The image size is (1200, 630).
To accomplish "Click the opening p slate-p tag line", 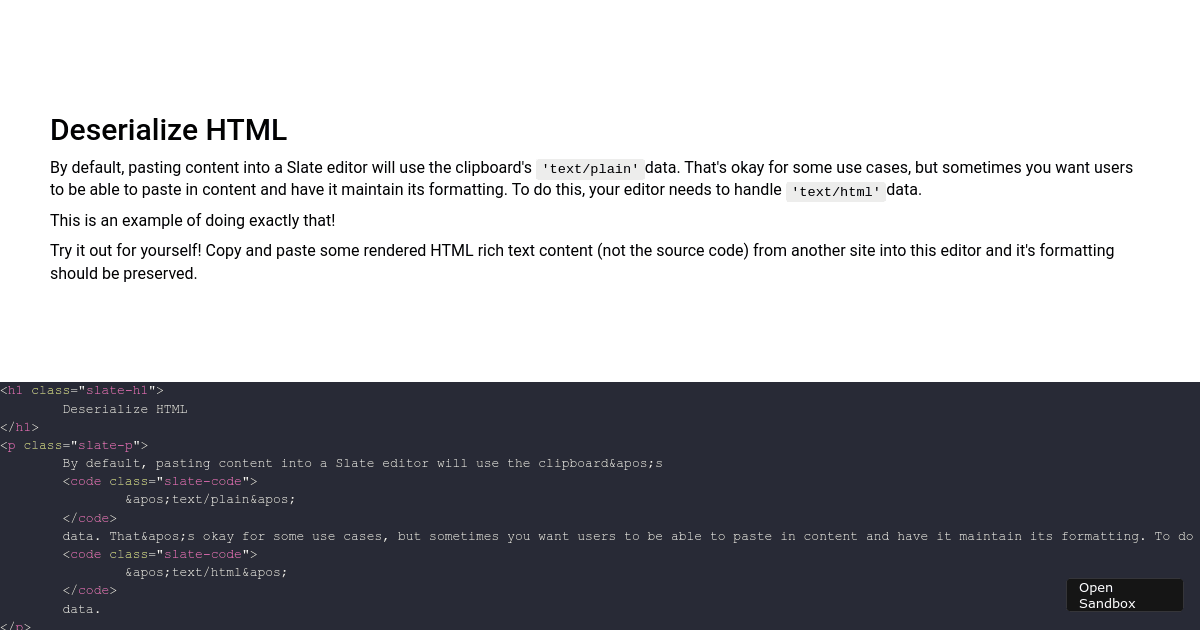I will pyautogui.click(x=74, y=445).
